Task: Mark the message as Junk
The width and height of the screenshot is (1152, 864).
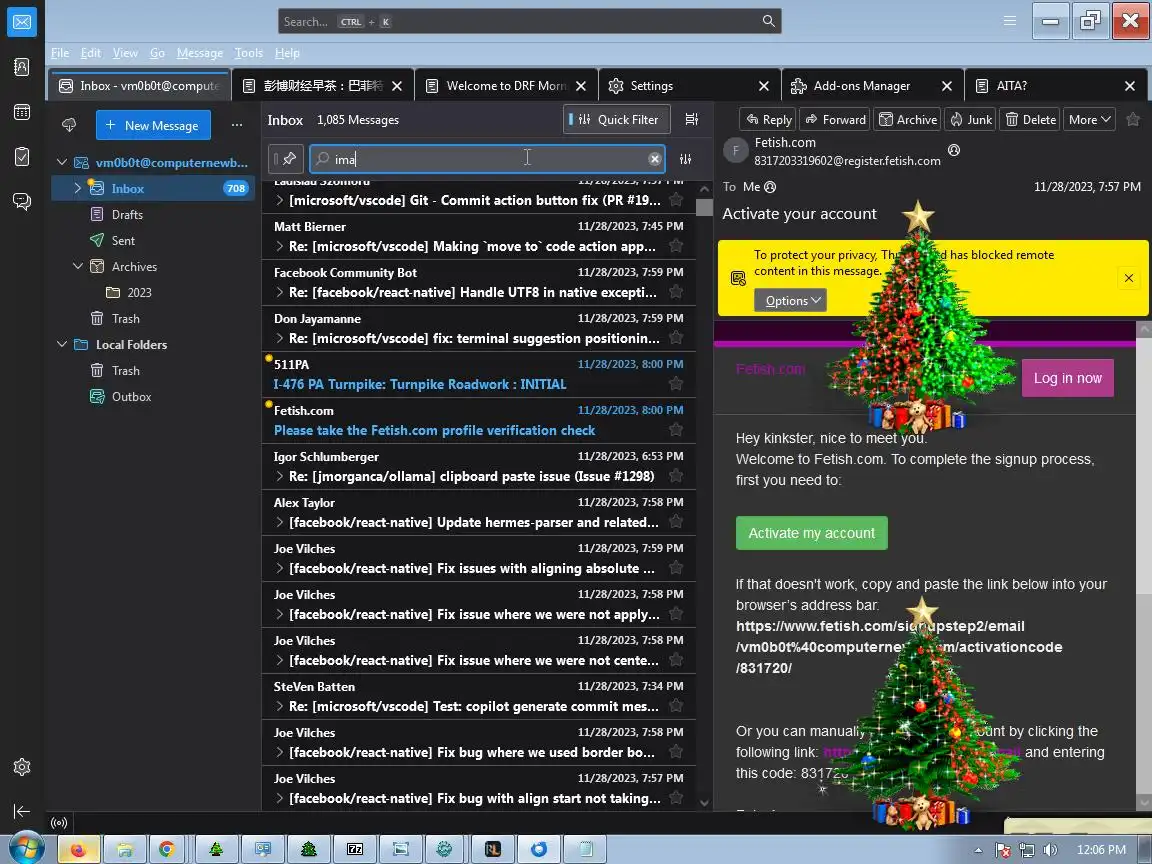Action: click(971, 119)
